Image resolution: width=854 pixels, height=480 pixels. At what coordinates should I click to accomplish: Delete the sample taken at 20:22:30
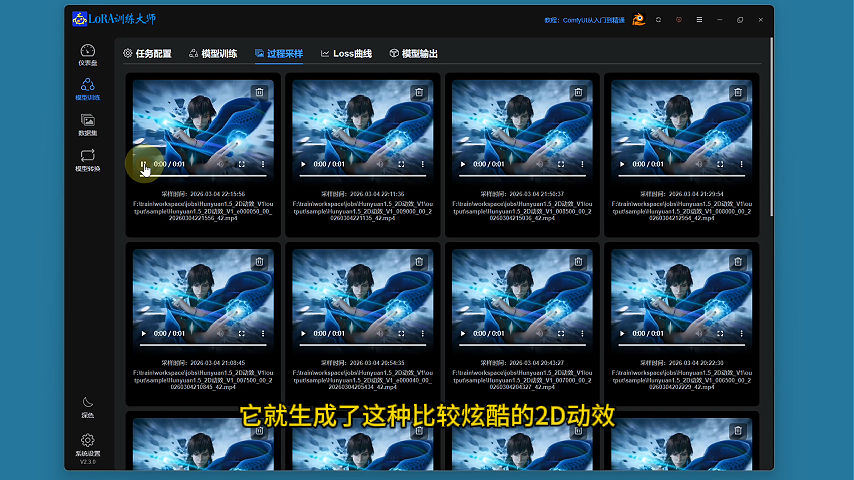pyautogui.click(x=738, y=262)
